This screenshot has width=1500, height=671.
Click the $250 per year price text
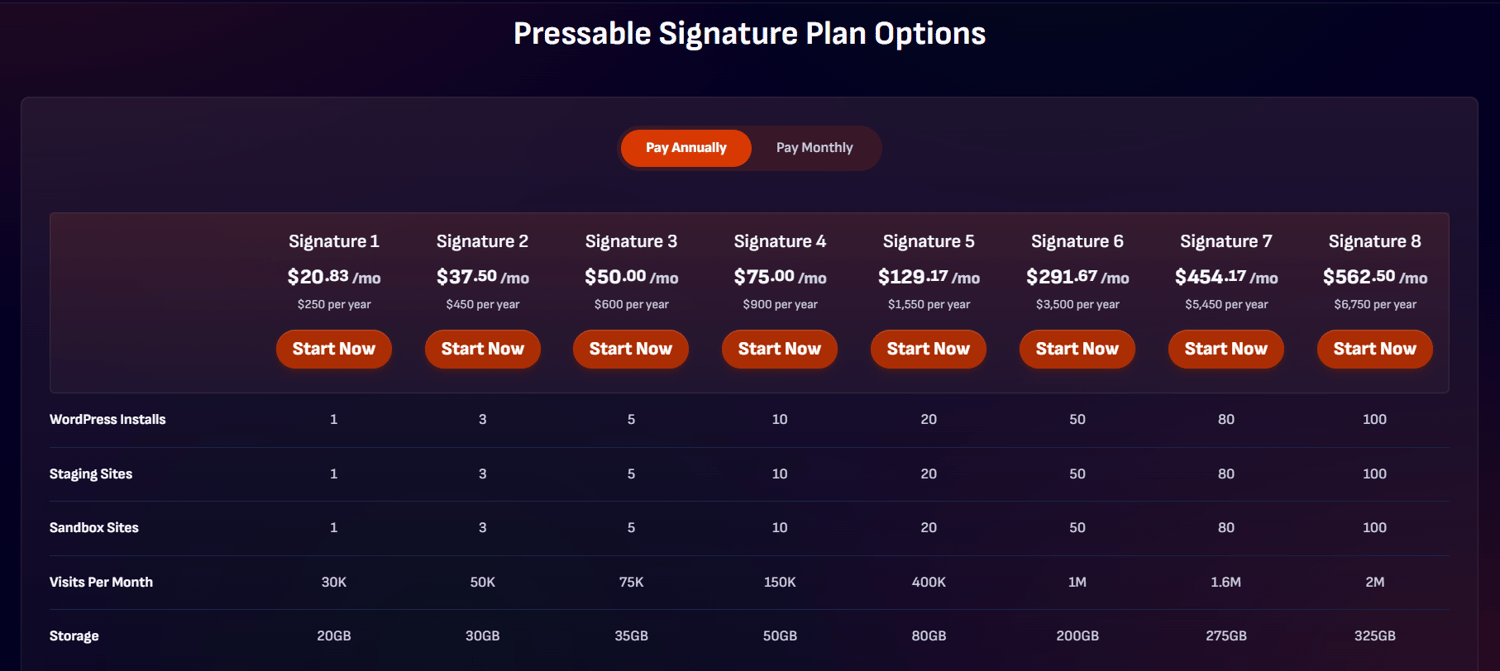click(334, 304)
